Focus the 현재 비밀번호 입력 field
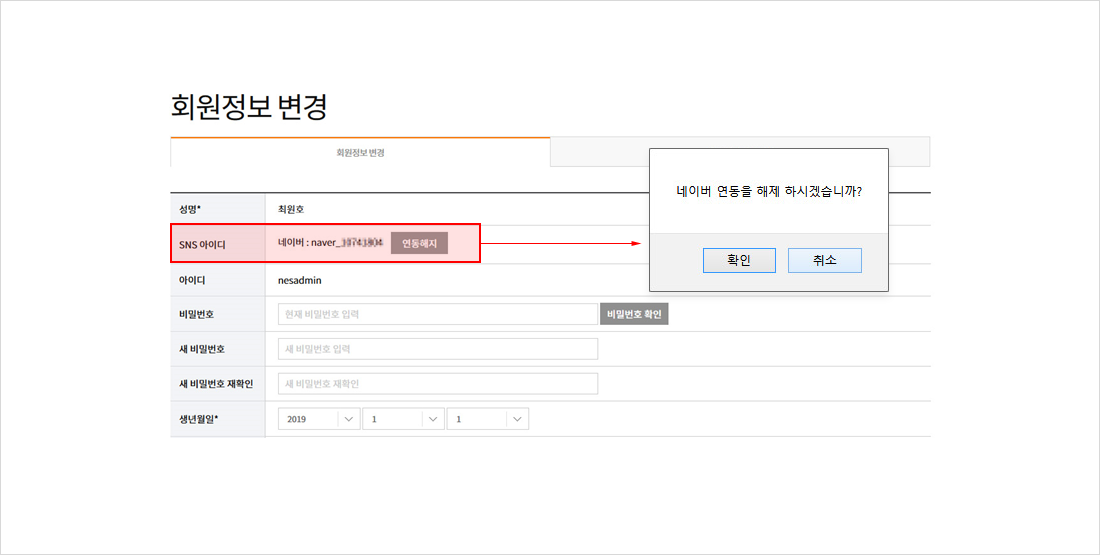The image size is (1100, 555). click(437, 314)
